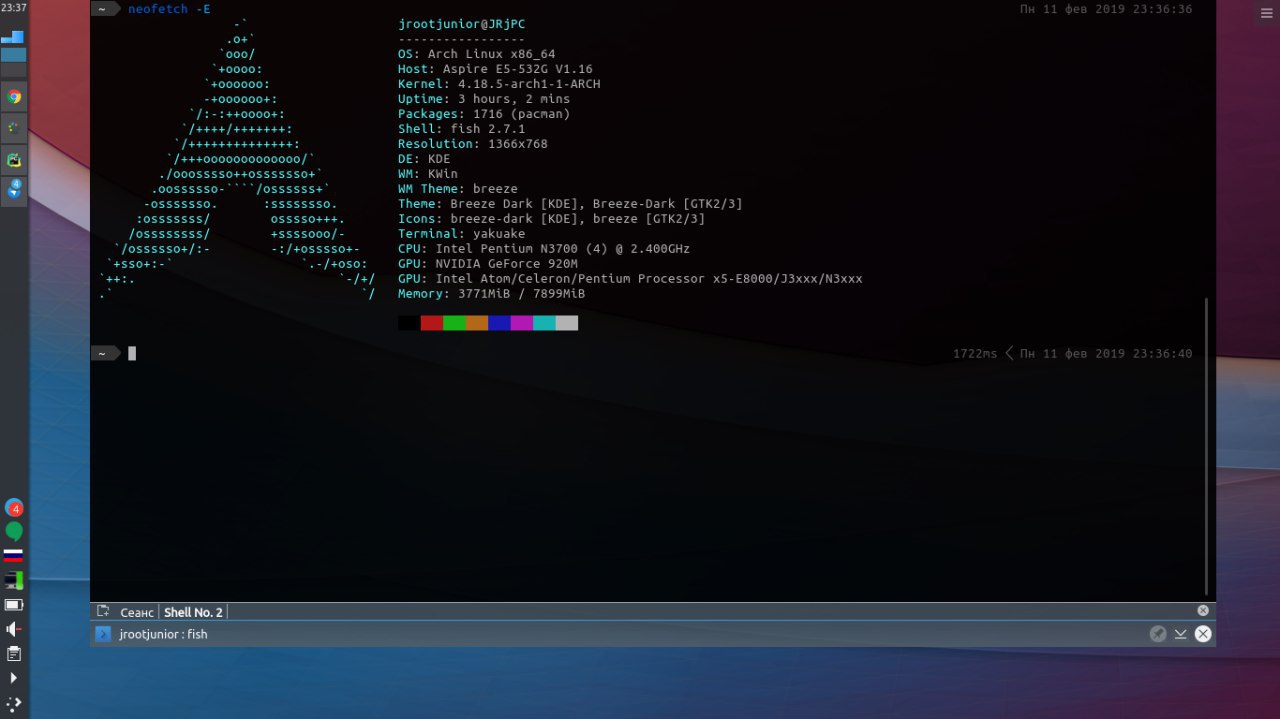Click the 'WM Theme: breeze' line
Screen dimensions: 1280x719
click(x=458, y=189)
